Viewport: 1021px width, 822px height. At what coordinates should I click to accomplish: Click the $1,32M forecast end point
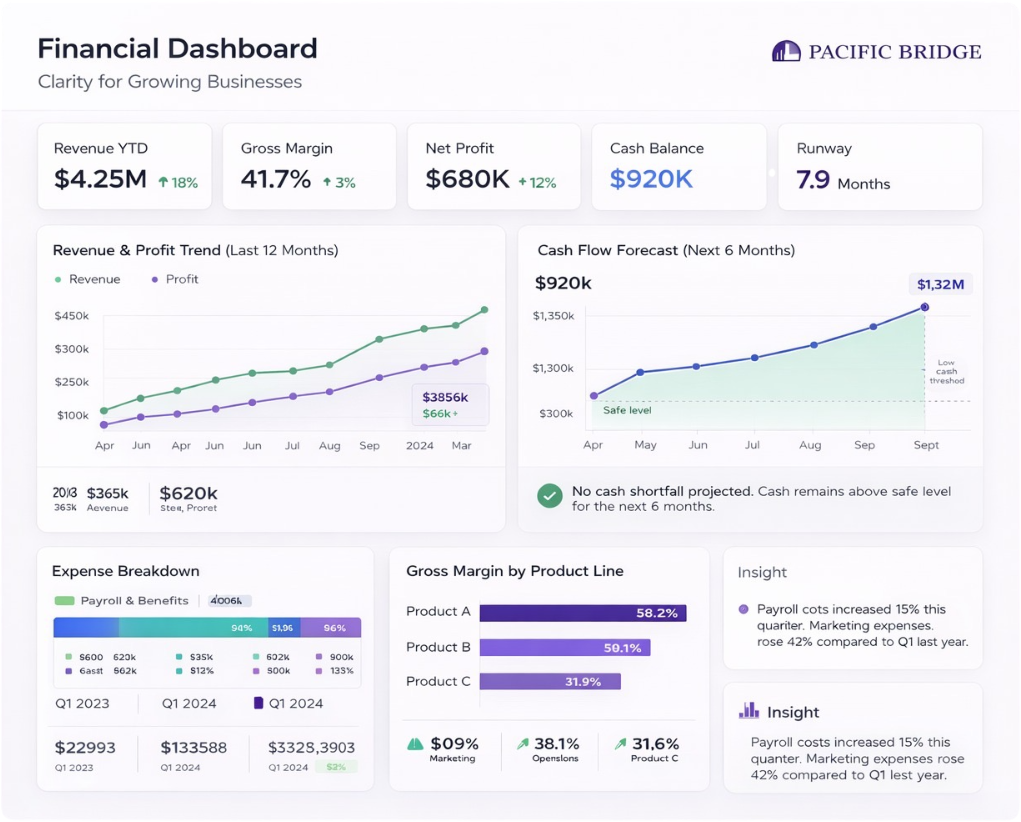coord(924,307)
